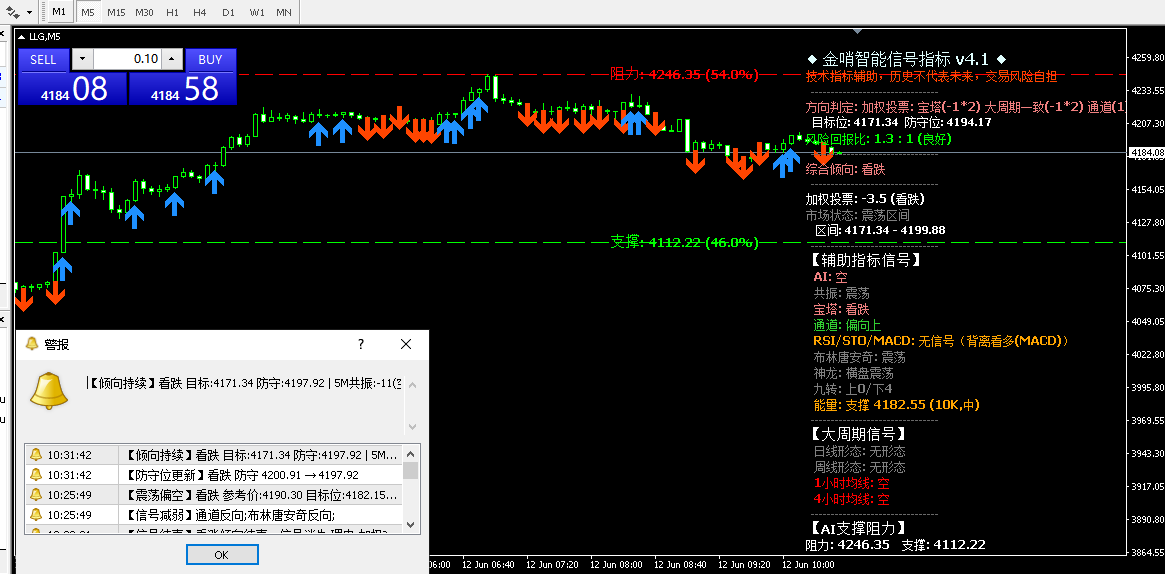Click bell icon of 【震荡偏空】 alert row
This screenshot has width=1165, height=574.
click(x=35, y=495)
